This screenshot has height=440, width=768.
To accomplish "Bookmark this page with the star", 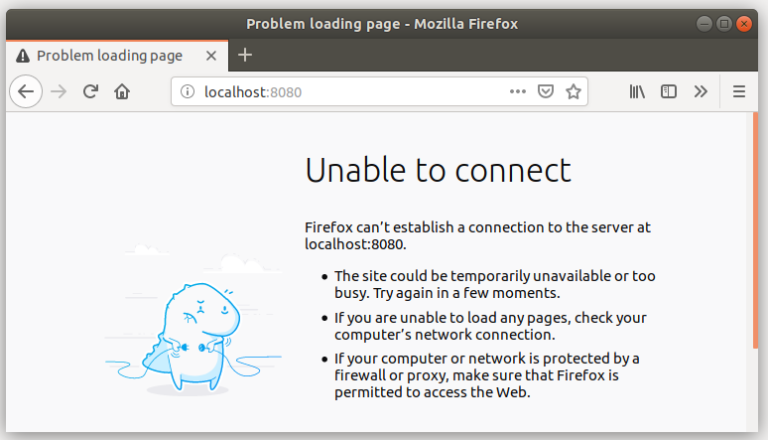I will [x=573, y=92].
